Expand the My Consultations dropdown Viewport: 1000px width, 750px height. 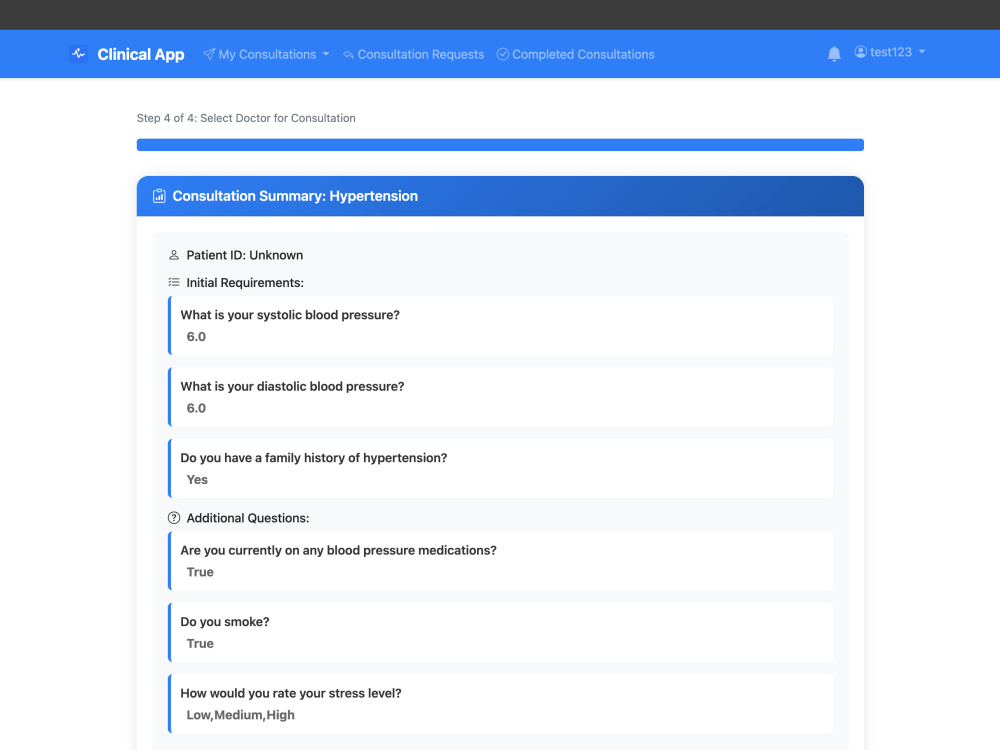267,54
